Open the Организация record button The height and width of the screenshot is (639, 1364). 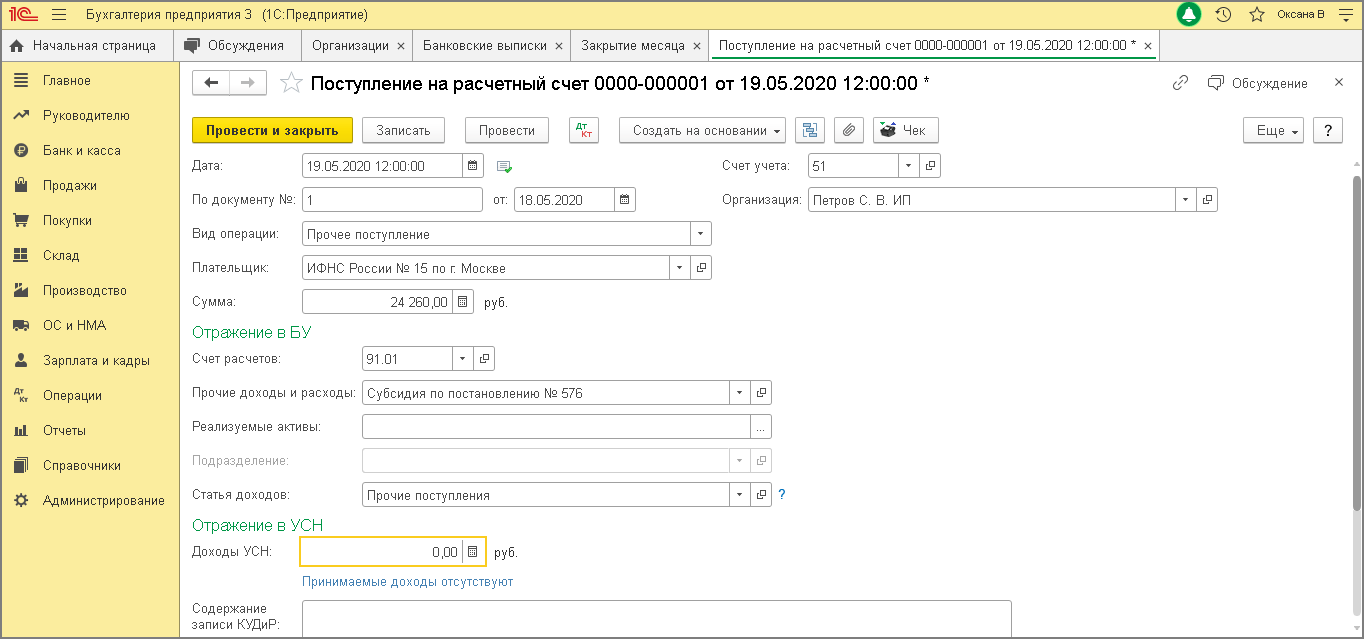click(x=1207, y=200)
